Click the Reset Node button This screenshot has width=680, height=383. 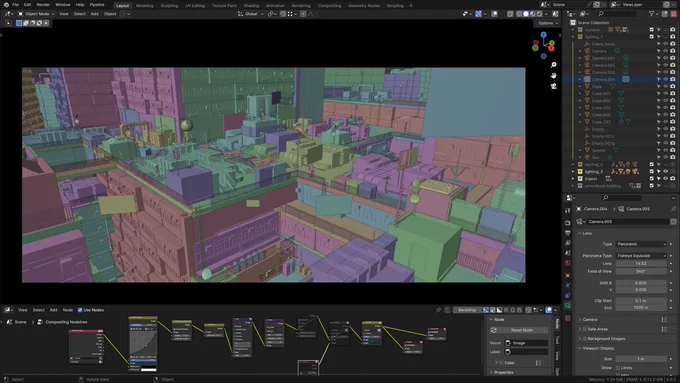[522, 331]
